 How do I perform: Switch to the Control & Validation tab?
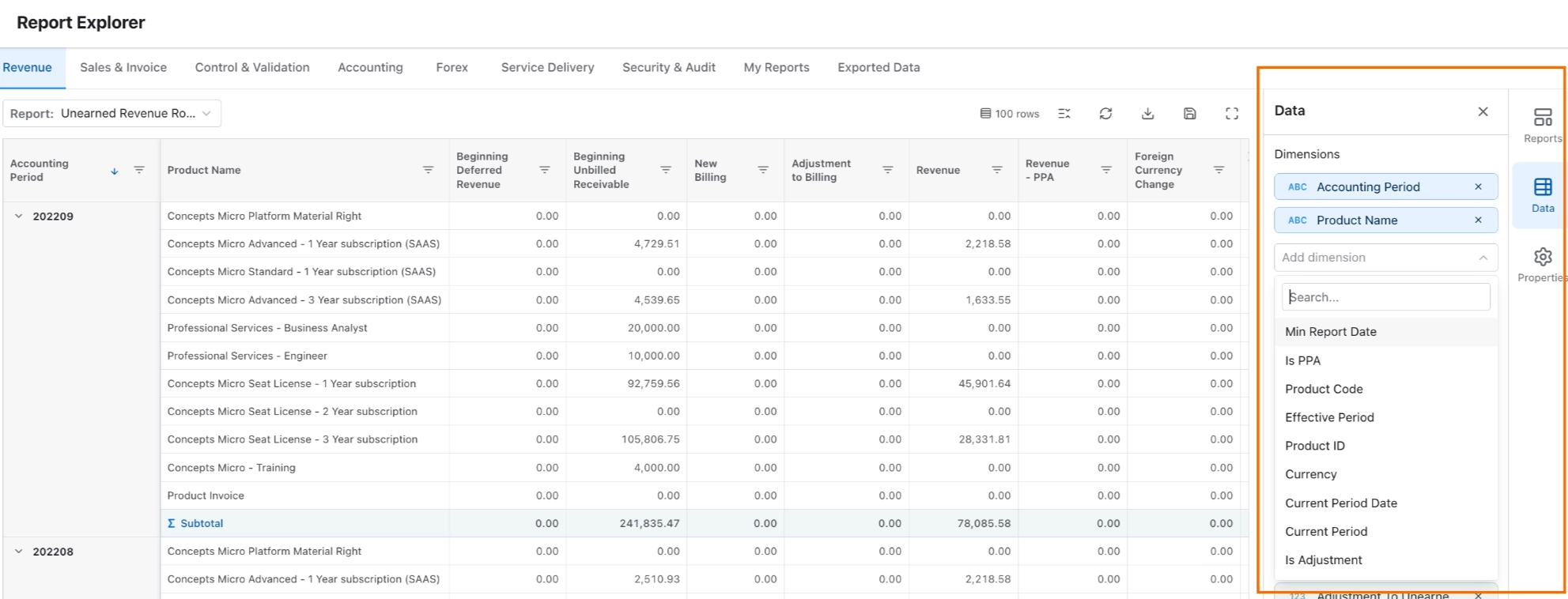point(252,68)
